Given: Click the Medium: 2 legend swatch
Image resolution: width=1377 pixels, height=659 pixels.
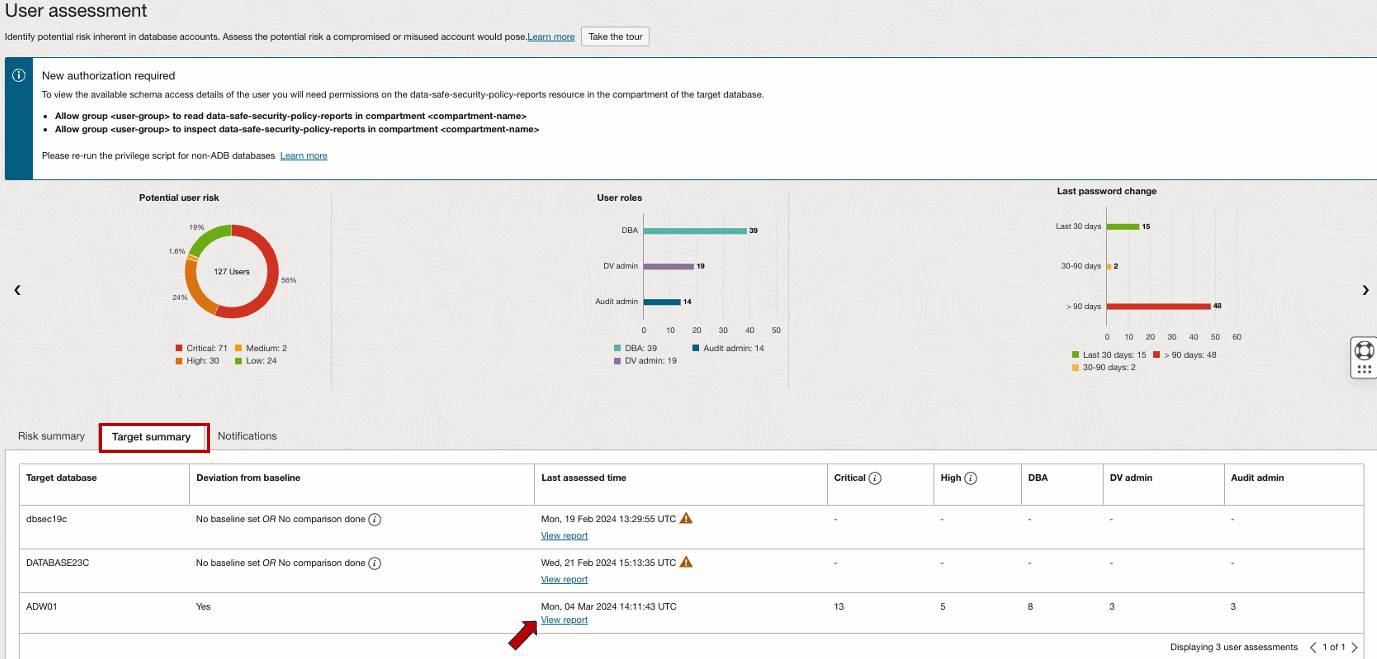Looking at the screenshot, I should 238,348.
